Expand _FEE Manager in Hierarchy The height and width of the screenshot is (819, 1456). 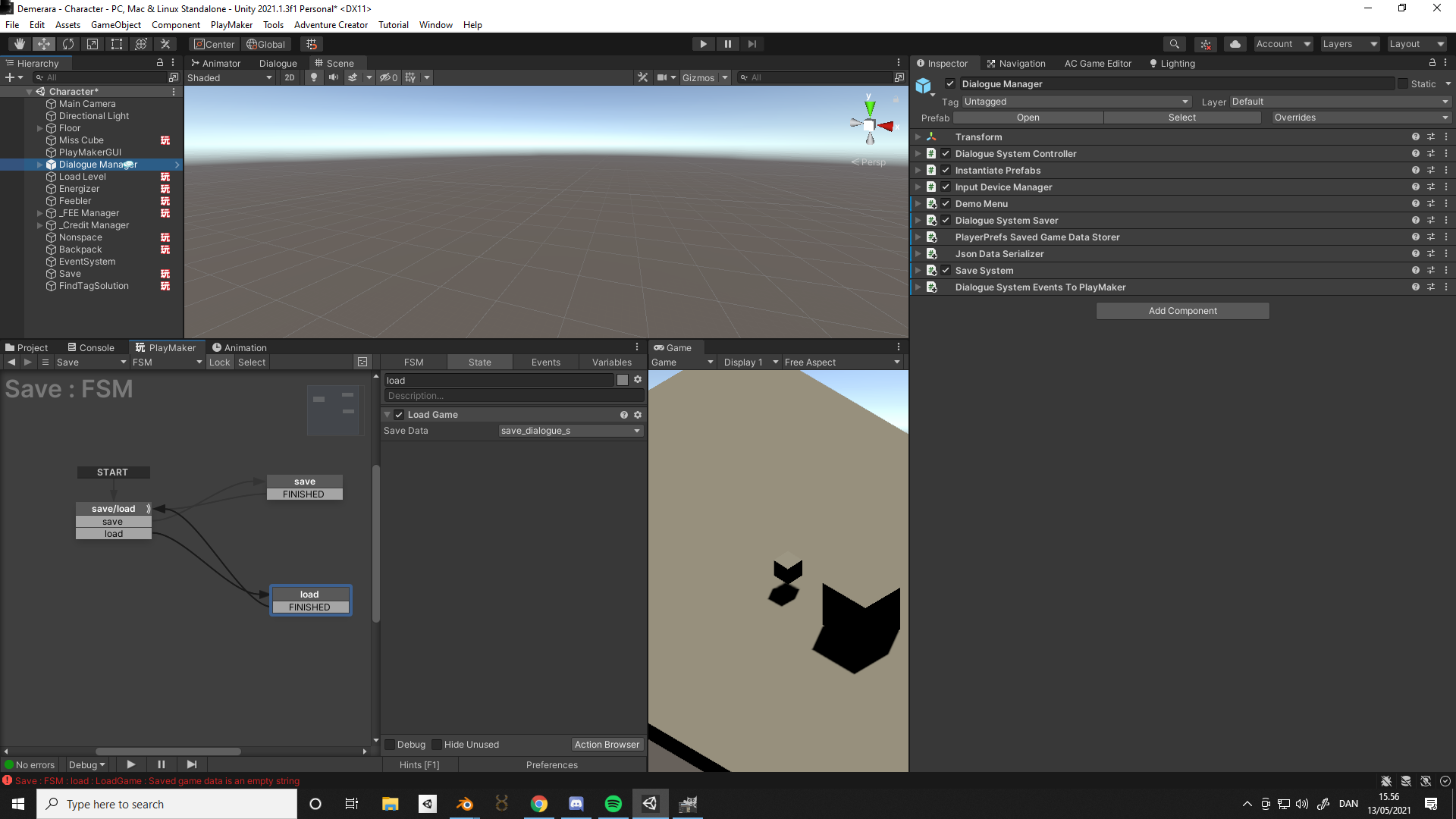40,213
